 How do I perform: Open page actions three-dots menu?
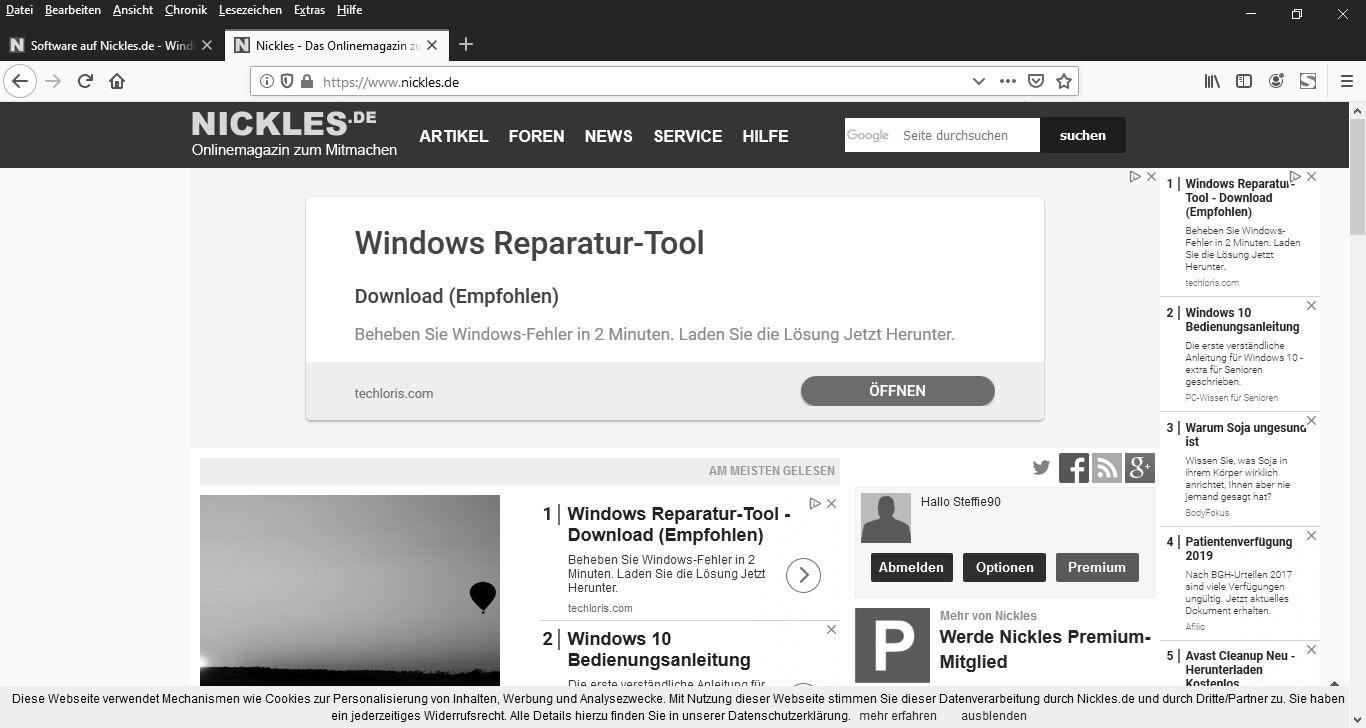(x=1008, y=81)
